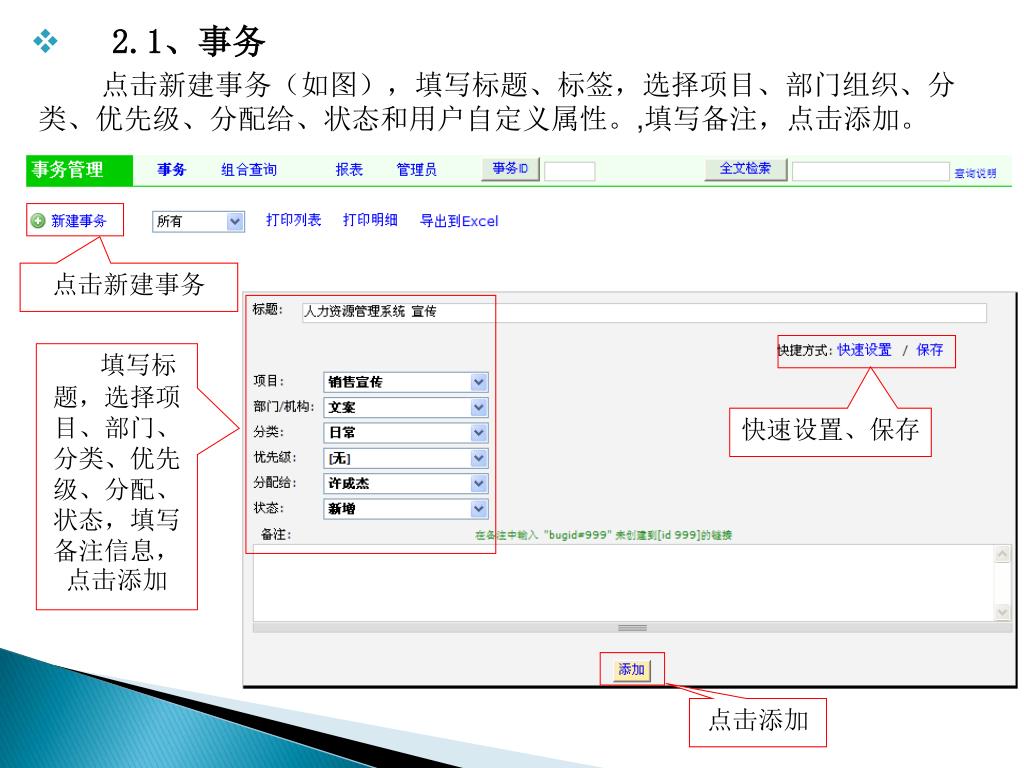Click inside the 备注 text area

point(624,583)
